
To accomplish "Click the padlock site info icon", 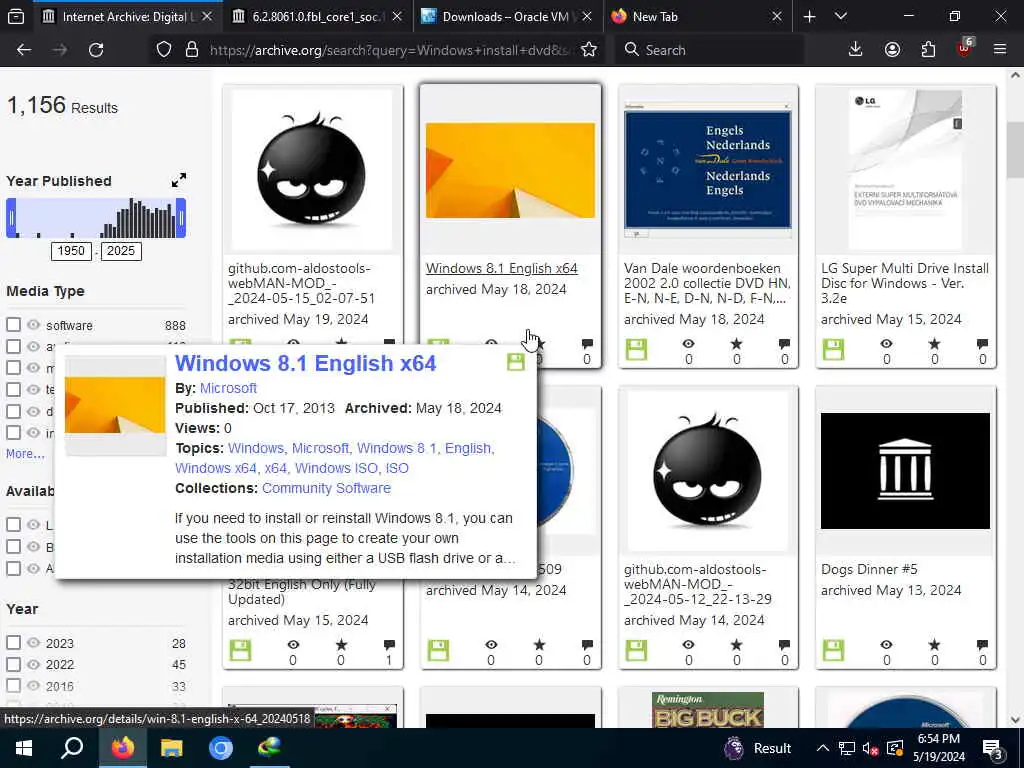I will pos(192,50).
